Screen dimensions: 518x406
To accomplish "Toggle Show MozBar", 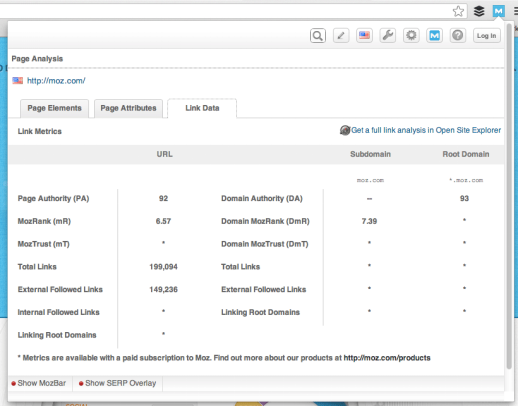I will click(39, 383).
